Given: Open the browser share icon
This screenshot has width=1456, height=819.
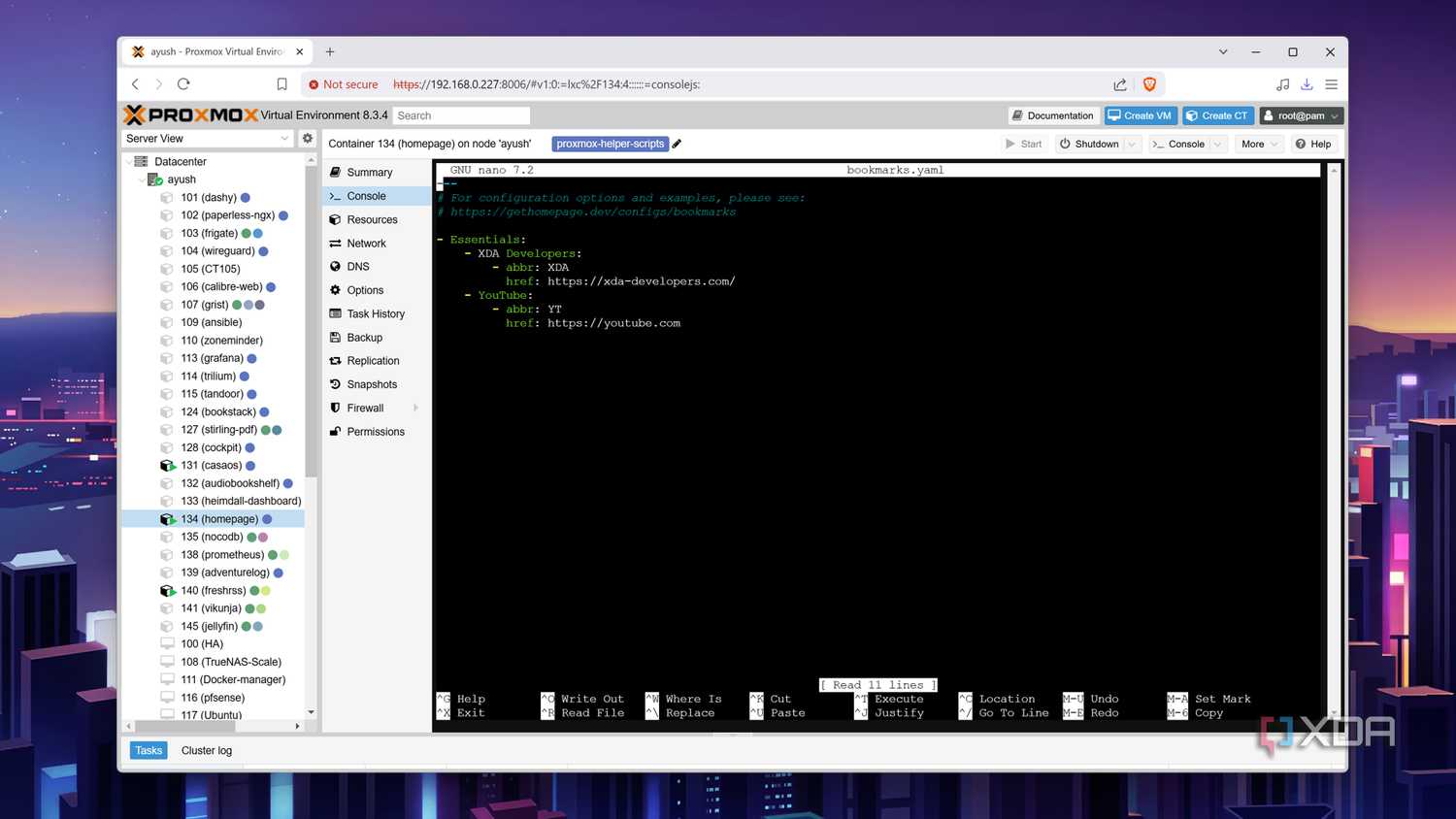Looking at the screenshot, I should [x=1119, y=84].
